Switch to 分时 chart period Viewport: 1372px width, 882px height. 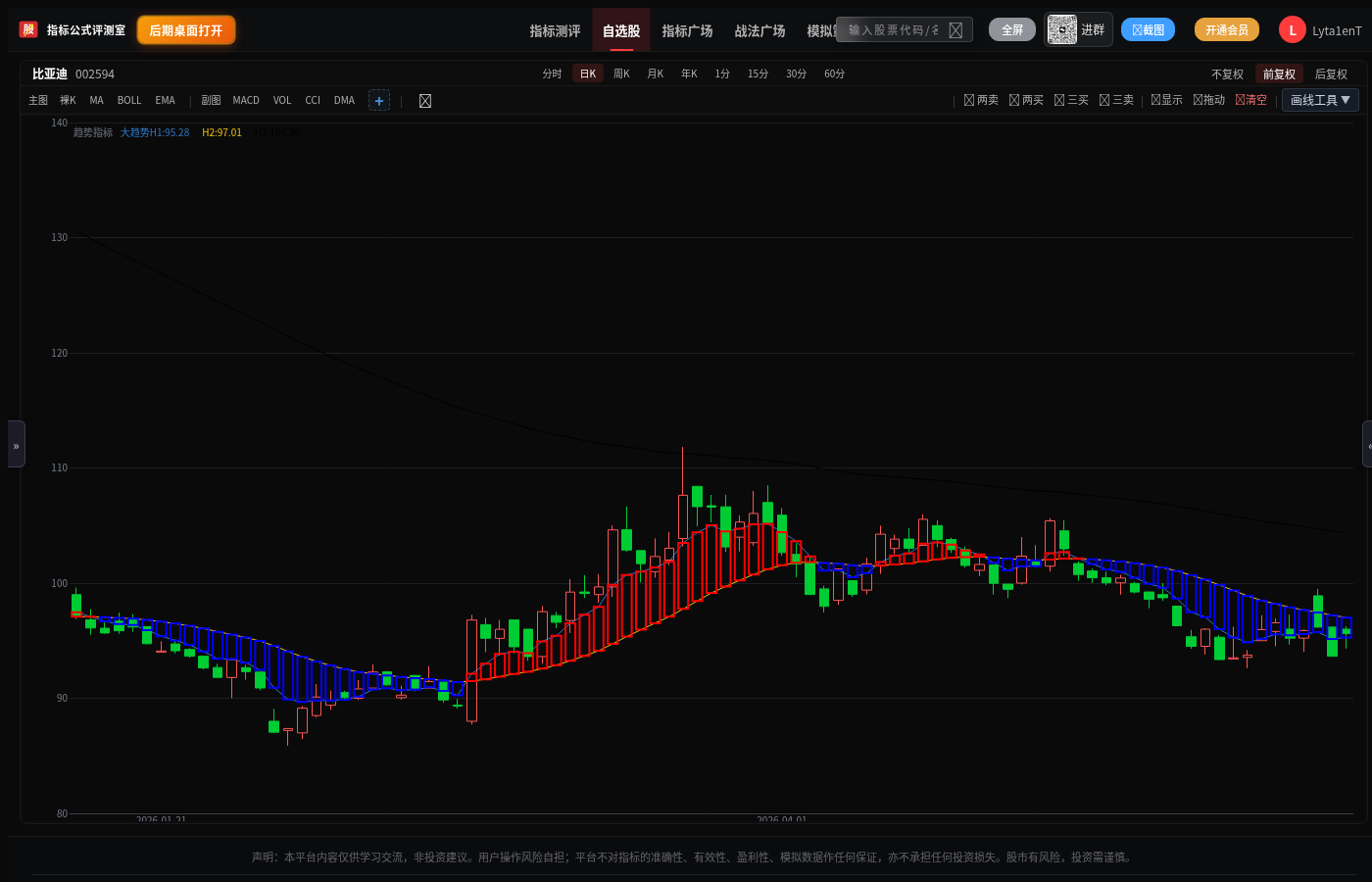coord(553,73)
